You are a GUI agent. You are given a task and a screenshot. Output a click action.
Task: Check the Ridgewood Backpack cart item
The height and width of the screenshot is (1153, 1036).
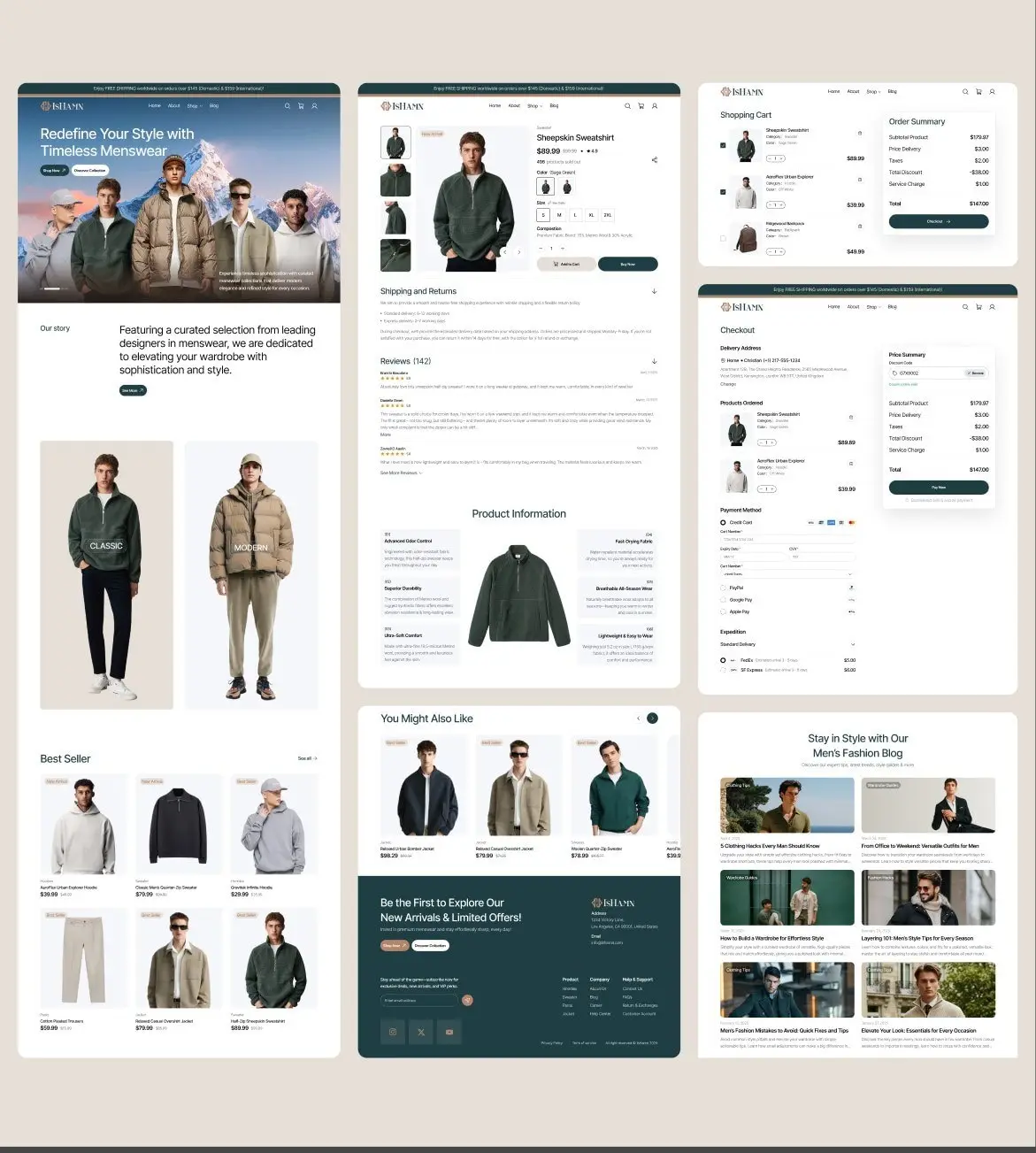pyautogui.click(x=723, y=238)
